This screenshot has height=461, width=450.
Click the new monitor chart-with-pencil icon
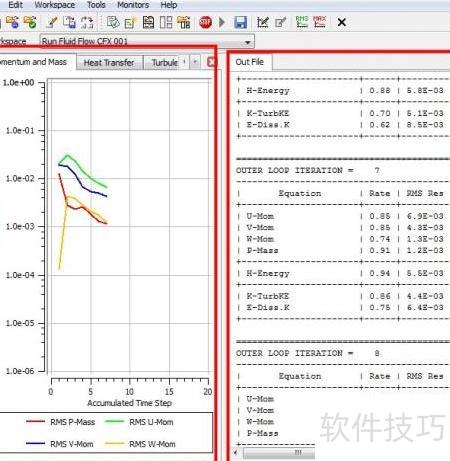[x=263, y=22]
